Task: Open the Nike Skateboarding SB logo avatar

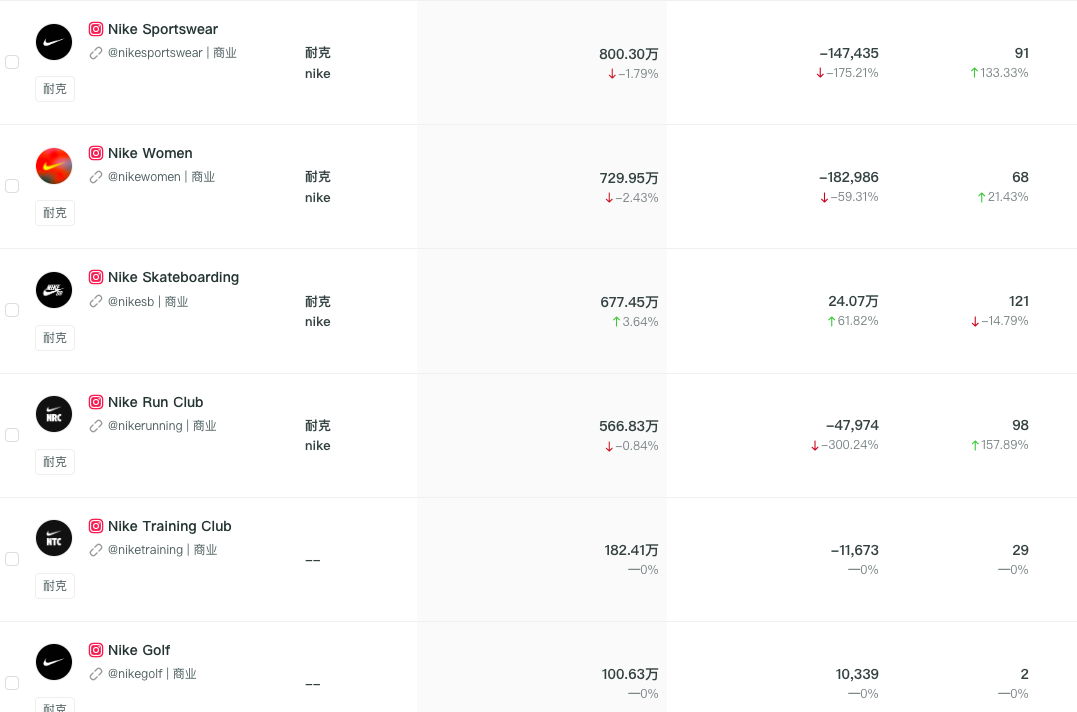Action: point(54,290)
